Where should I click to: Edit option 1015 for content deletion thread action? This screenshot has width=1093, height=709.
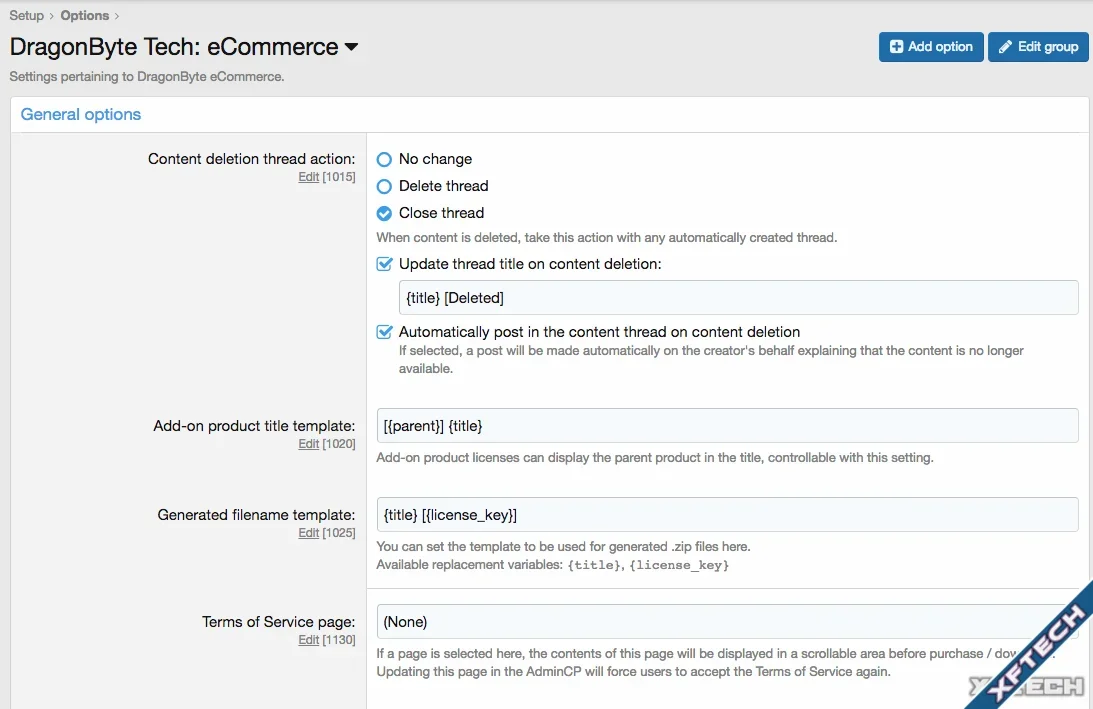pyautogui.click(x=309, y=177)
